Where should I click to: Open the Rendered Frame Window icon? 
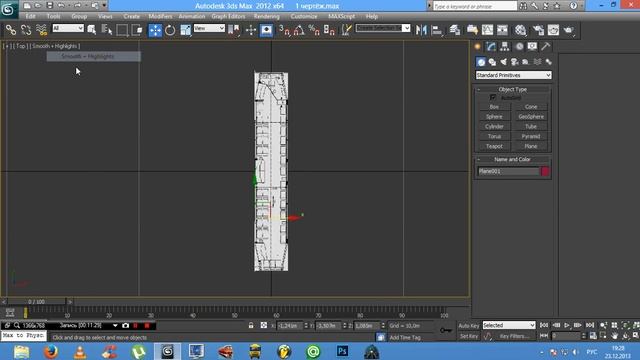(553, 30)
